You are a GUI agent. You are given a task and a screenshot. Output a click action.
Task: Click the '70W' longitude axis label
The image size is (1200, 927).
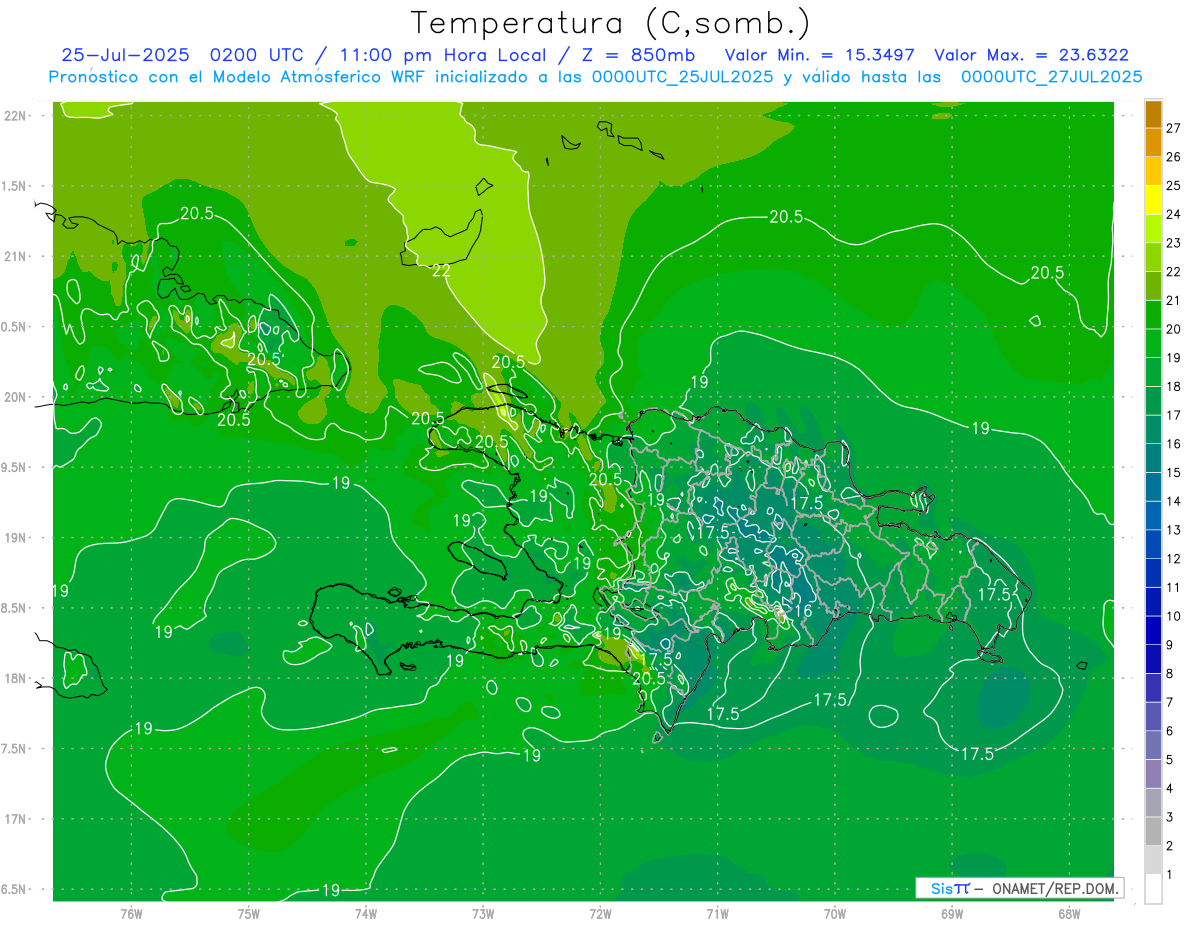coord(834,913)
